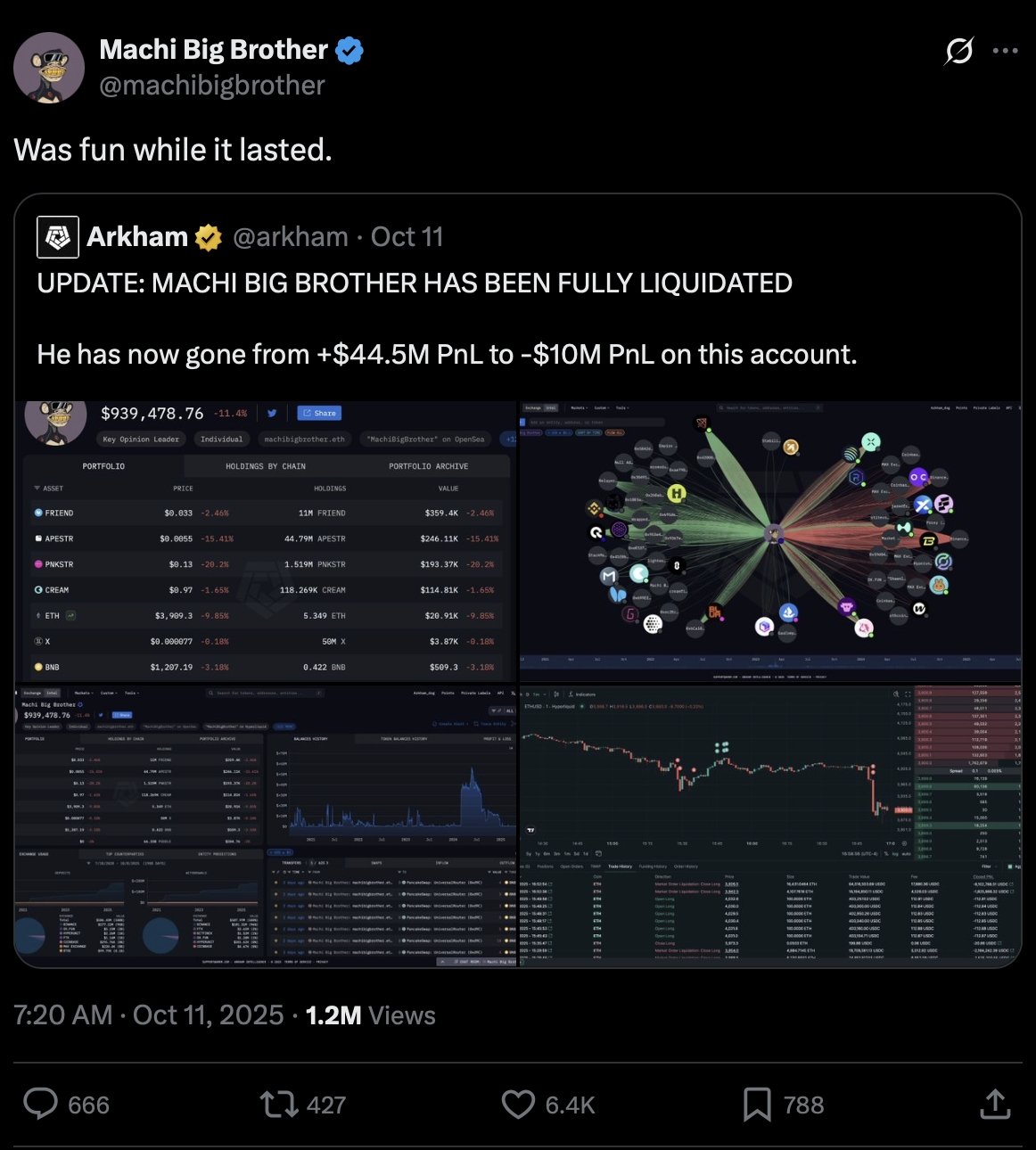Like the post with heart icon

pos(518,1105)
